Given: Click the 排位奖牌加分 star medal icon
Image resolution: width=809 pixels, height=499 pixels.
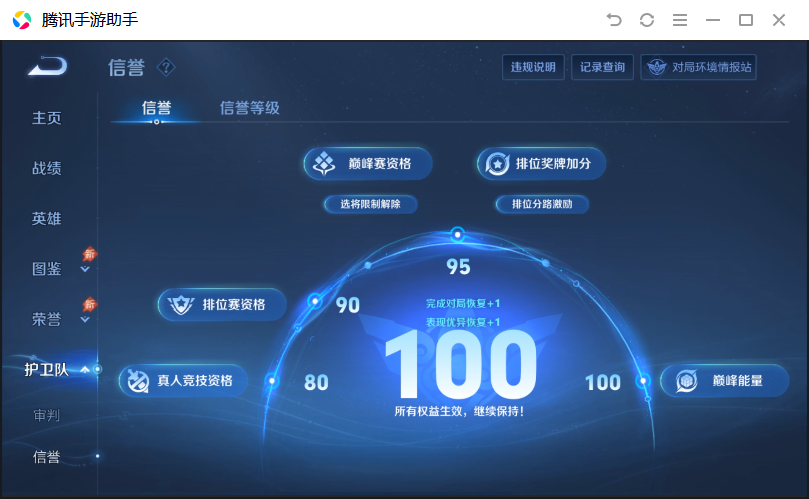Looking at the screenshot, I should [x=497, y=164].
